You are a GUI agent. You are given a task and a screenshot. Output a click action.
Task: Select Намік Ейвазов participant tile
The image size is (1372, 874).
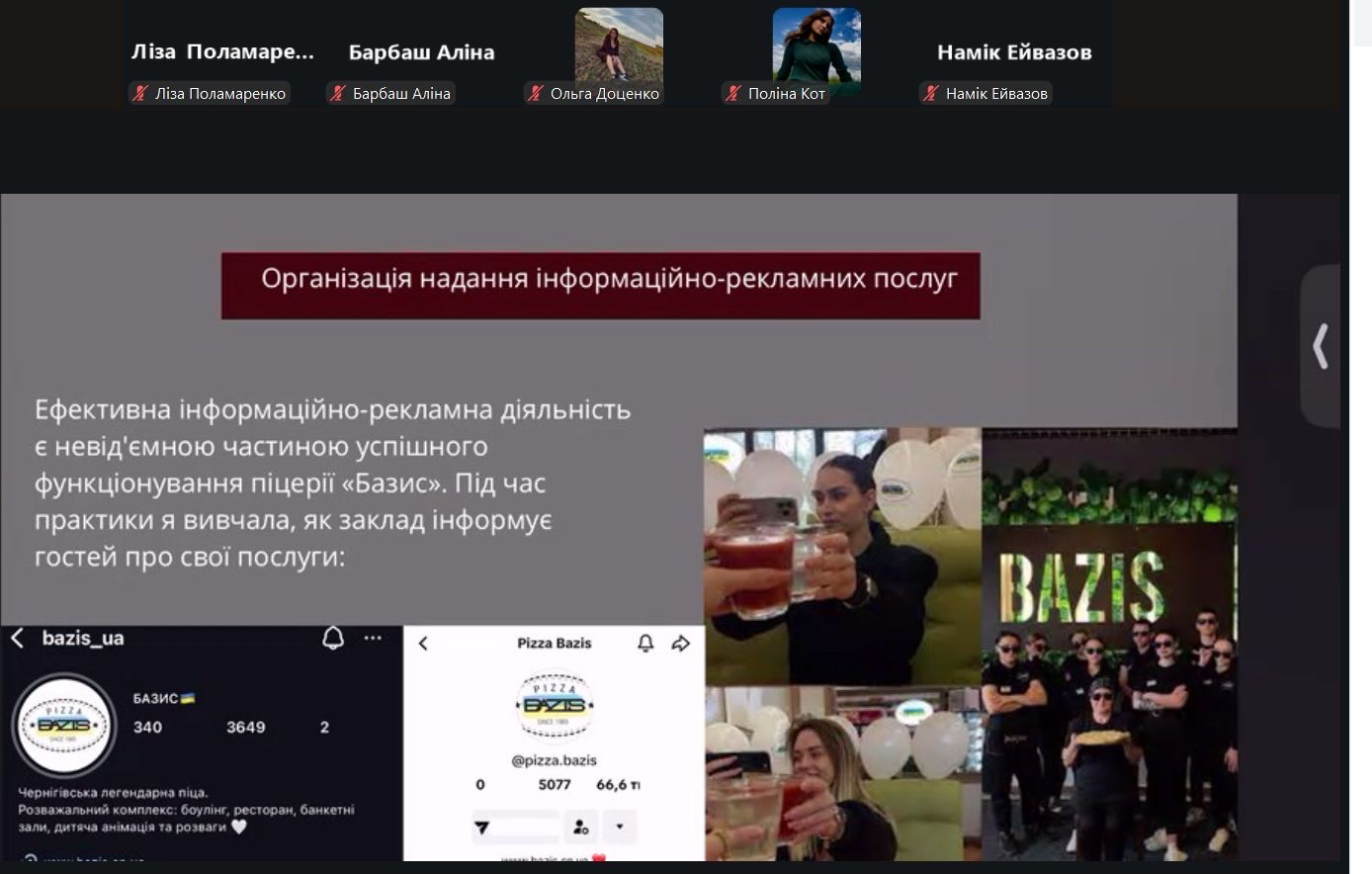point(1014,52)
